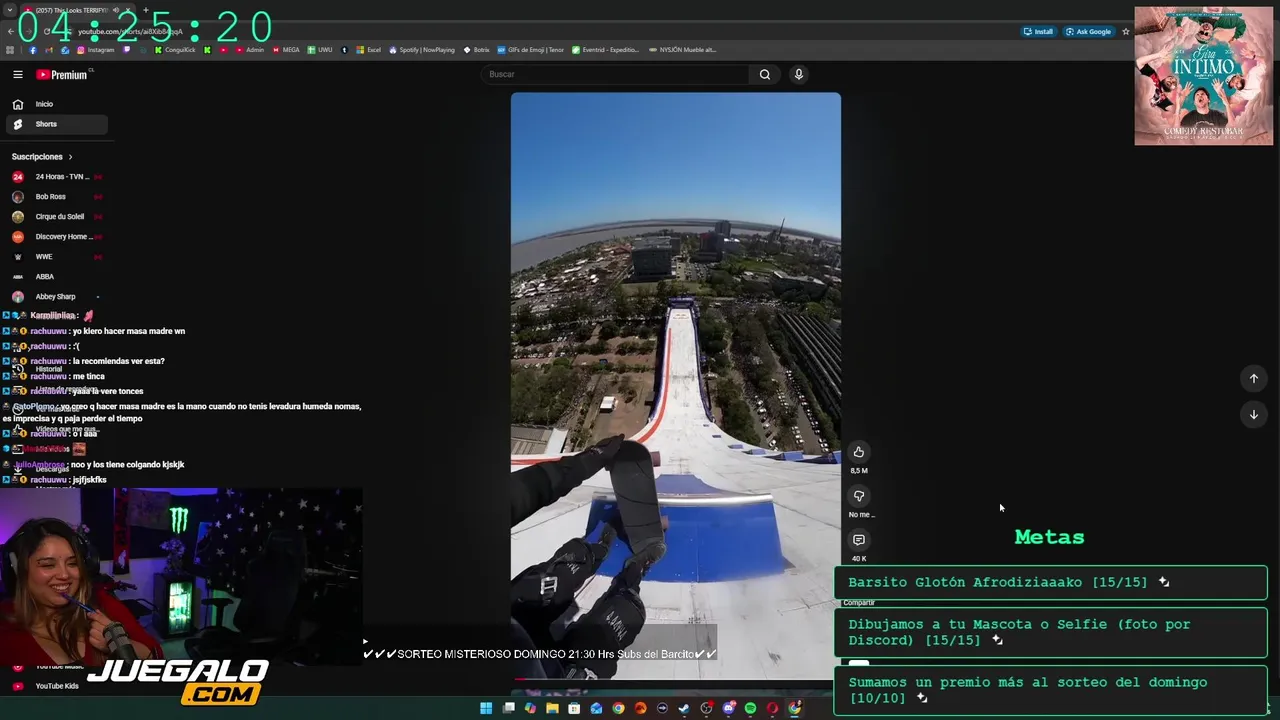Click Chrome's Install app button
Image resolution: width=1280 pixels, height=720 pixels.
click(x=1038, y=31)
